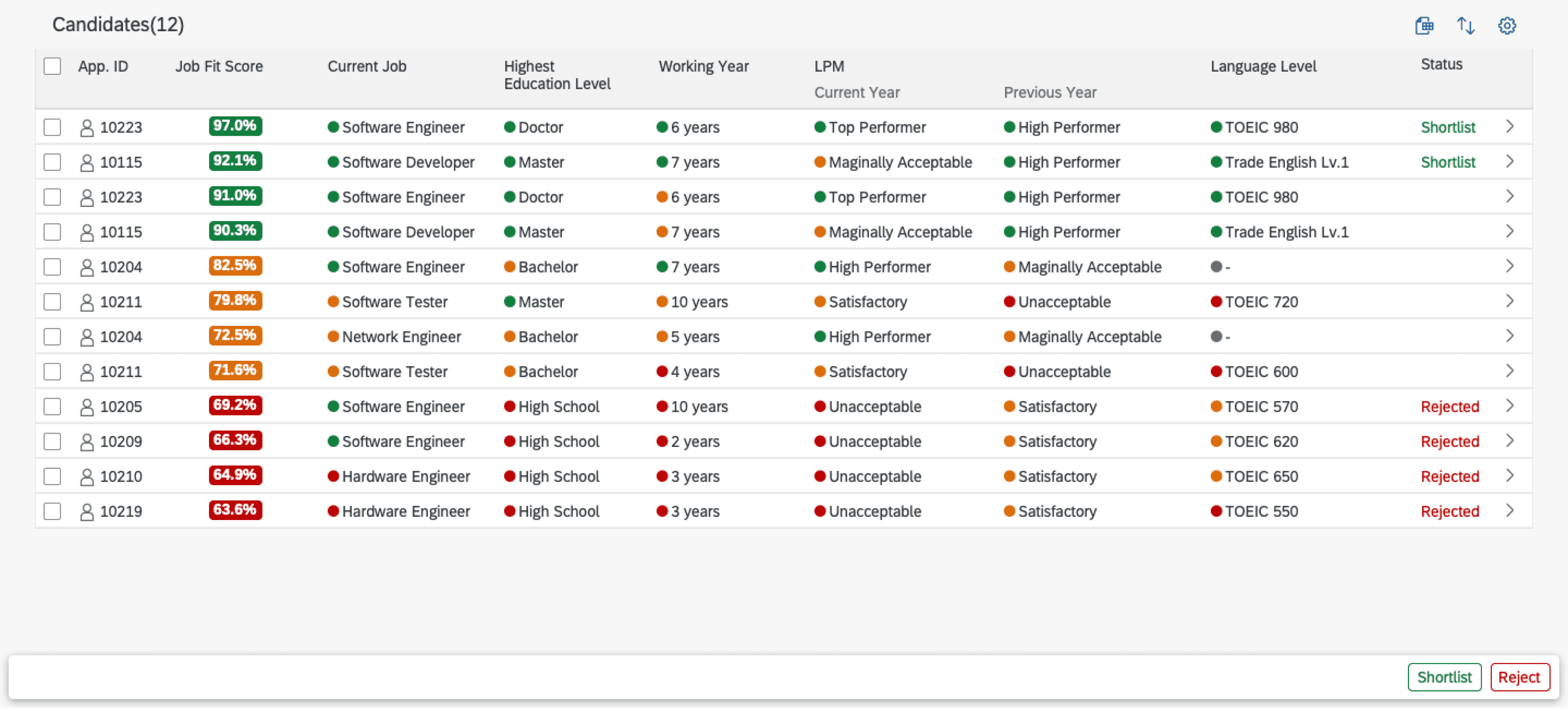Click the 97.0% job fit score badge

click(x=235, y=126)
